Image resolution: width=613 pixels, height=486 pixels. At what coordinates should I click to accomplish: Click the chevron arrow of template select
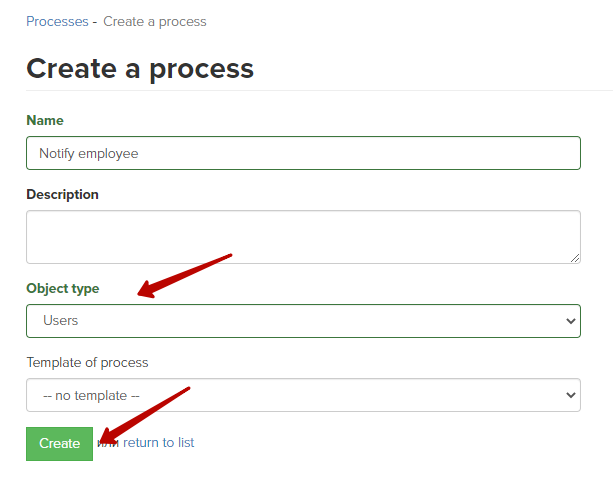[571, 395]
